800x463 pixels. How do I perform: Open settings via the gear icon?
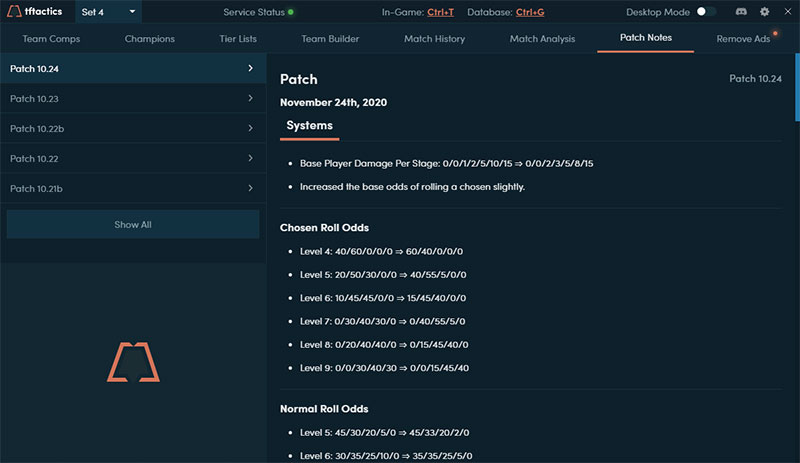[764, 12]
